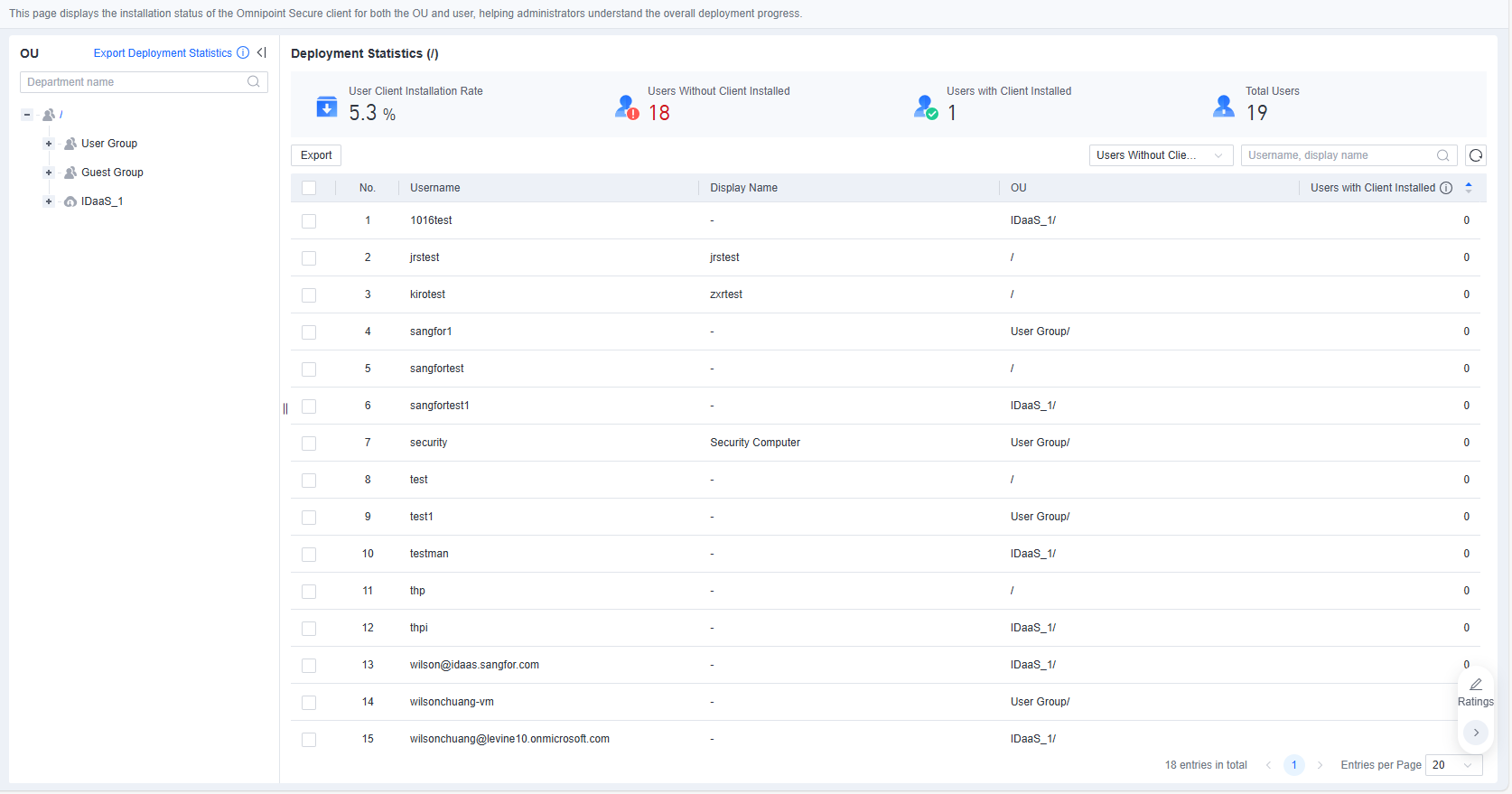
Task: Expand the User Group tree node
Action: 49,144
